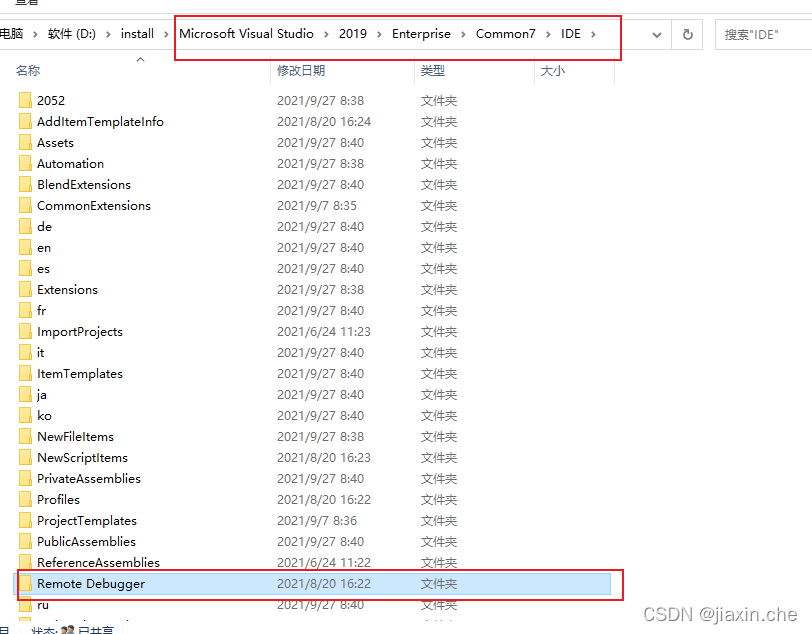812x634 pixels.
Task: Expand chevron after Enterprise in breadcrumb
Action: coord(463,34)
